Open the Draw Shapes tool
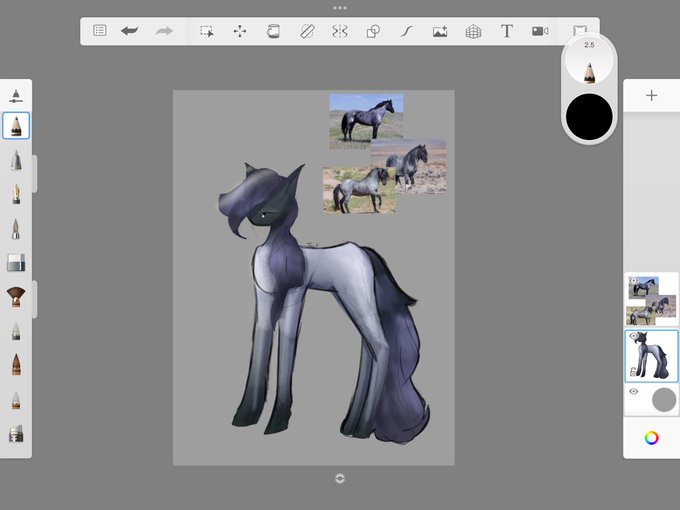The height and width of the screenshot is (510, 680). coord(373,31)
